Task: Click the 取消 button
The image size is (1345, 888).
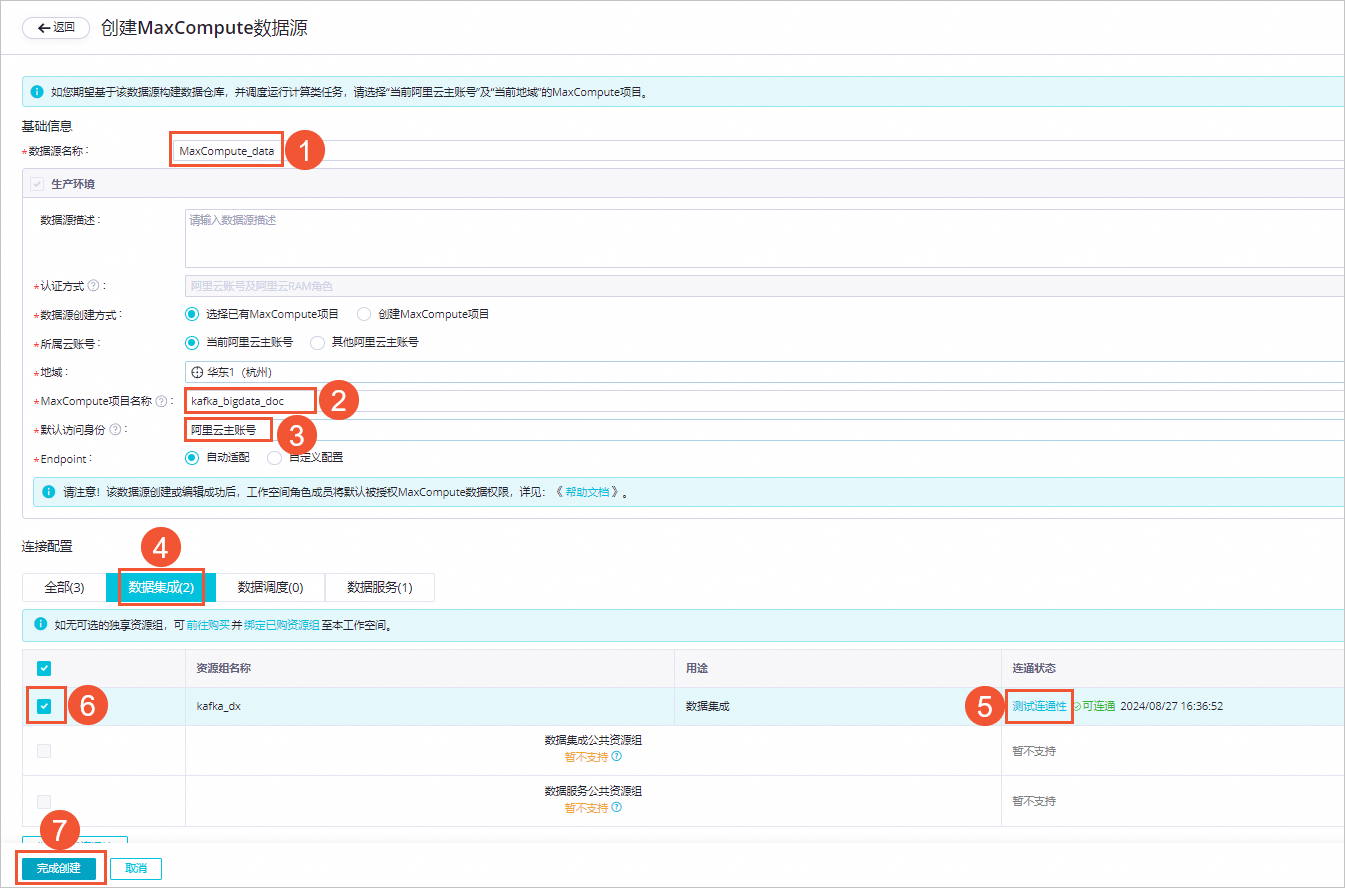Action: 136,868
